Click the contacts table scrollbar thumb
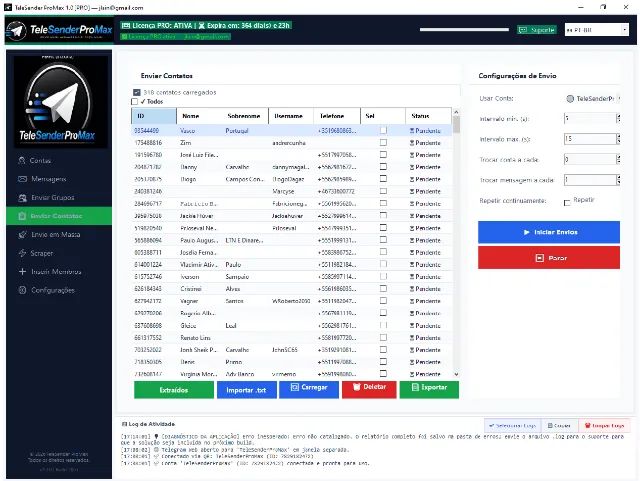Screen dimensions: 640x481 [456, 125]
